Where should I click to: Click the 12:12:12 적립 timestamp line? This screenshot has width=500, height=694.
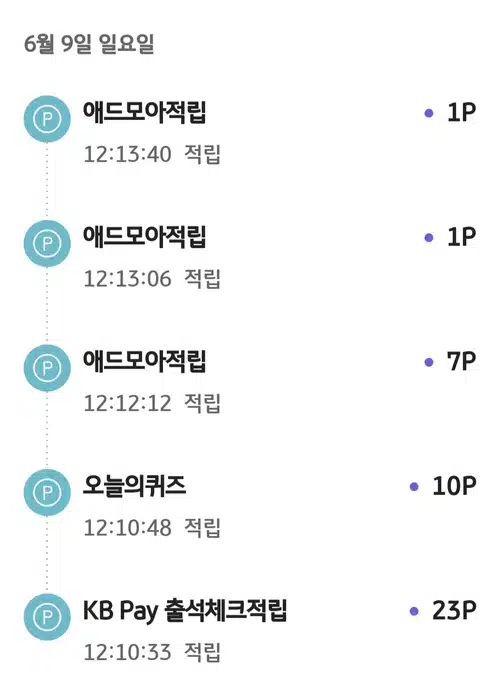[152, 403]
